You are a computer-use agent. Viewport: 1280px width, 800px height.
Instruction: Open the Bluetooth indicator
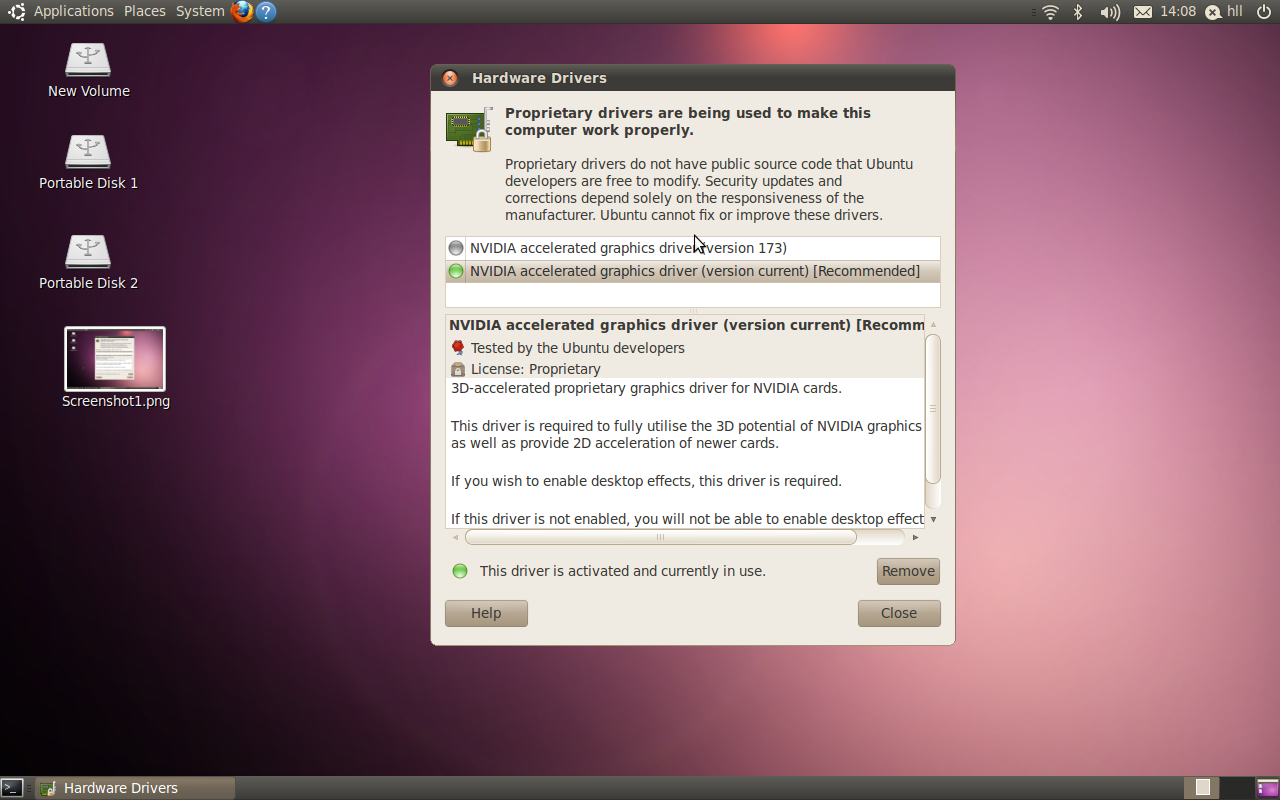tap(1078, 12)
